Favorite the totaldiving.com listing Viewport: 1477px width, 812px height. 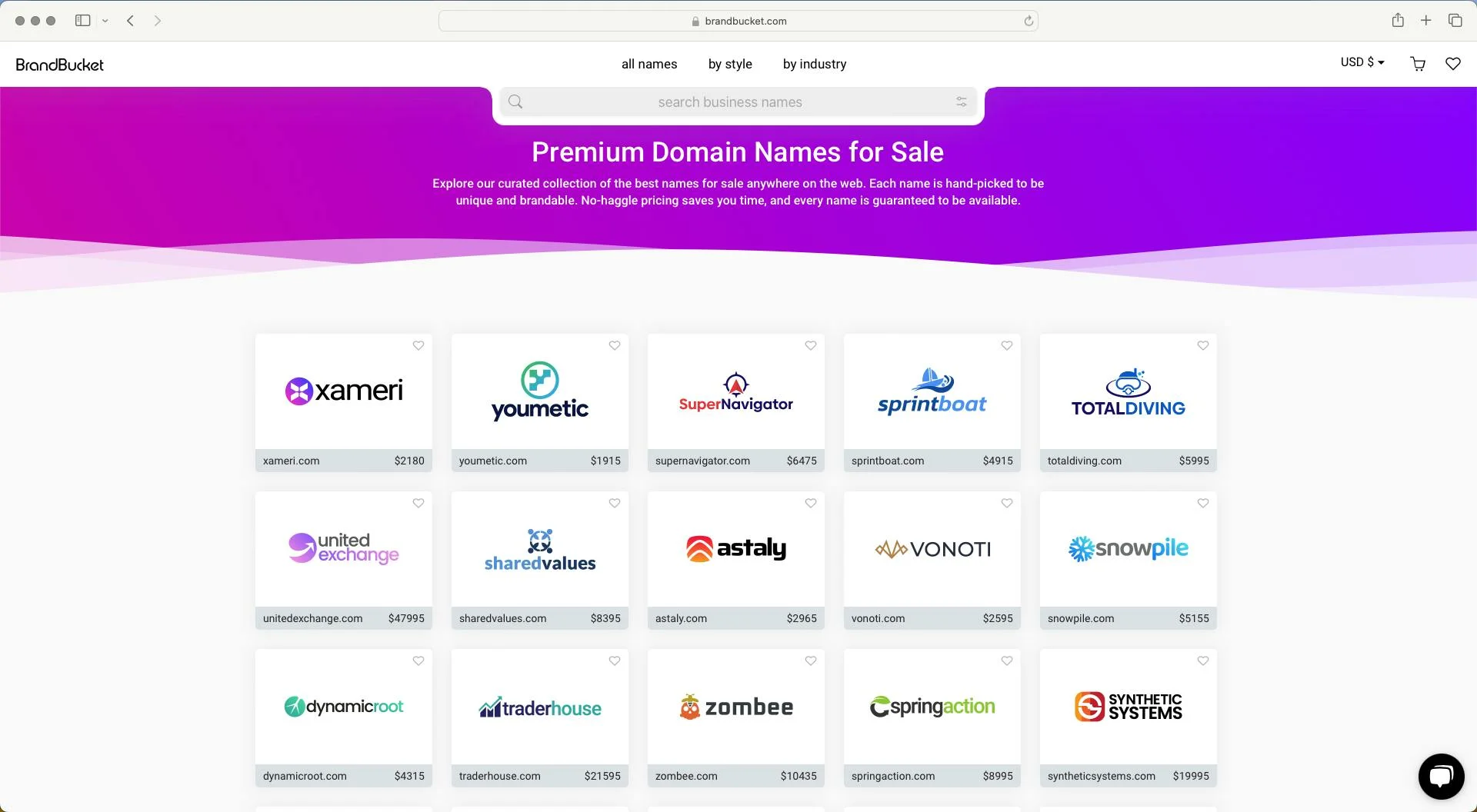(x=1203, y=345)
